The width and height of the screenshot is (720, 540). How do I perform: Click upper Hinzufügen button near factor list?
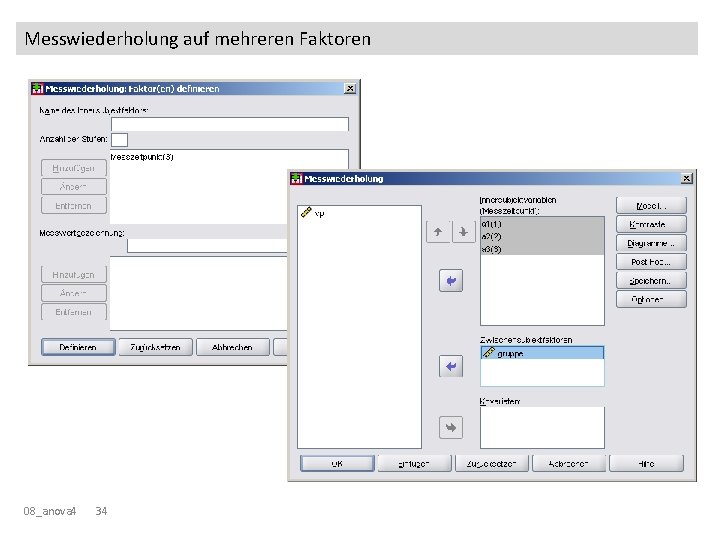click(x=74, y=168)
